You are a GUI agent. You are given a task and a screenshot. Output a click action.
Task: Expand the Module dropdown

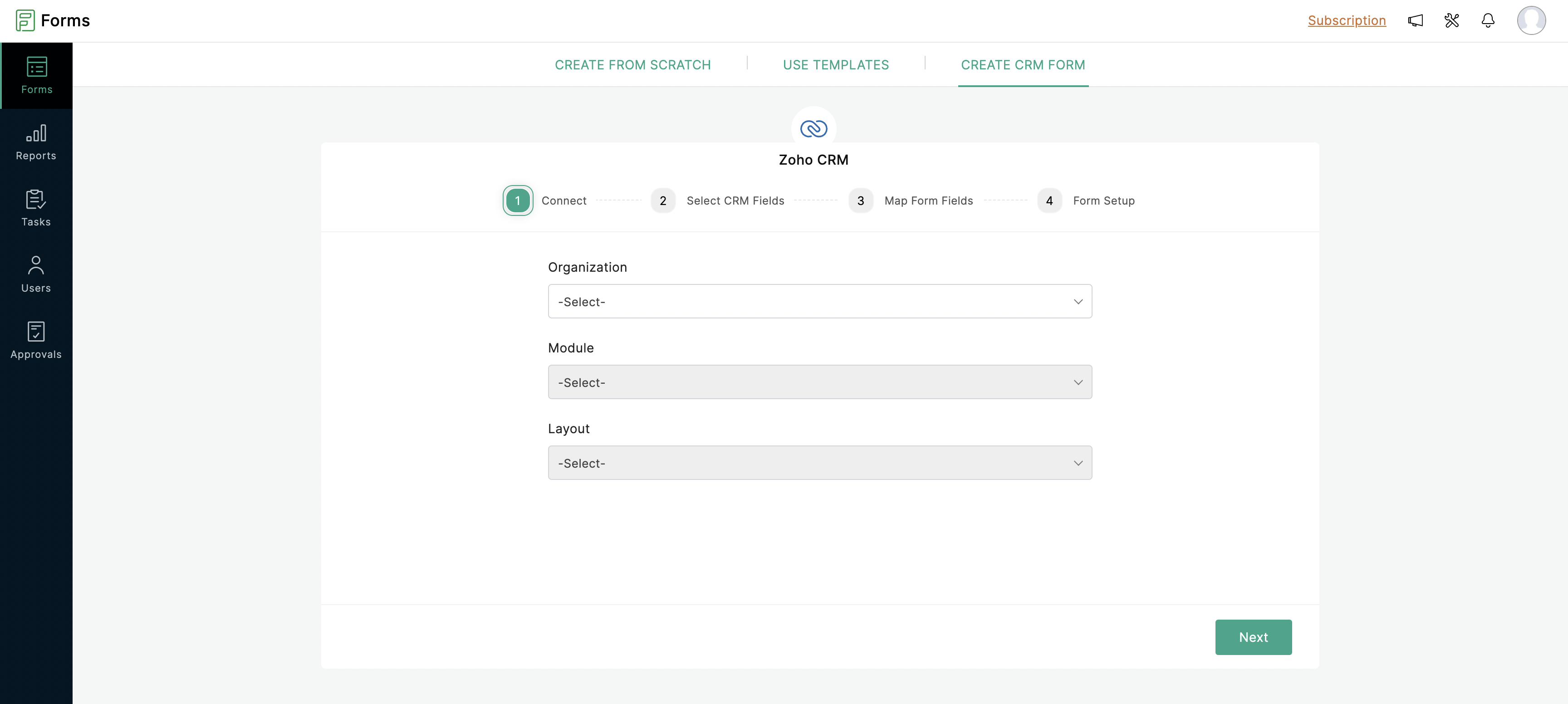[819, 382]
